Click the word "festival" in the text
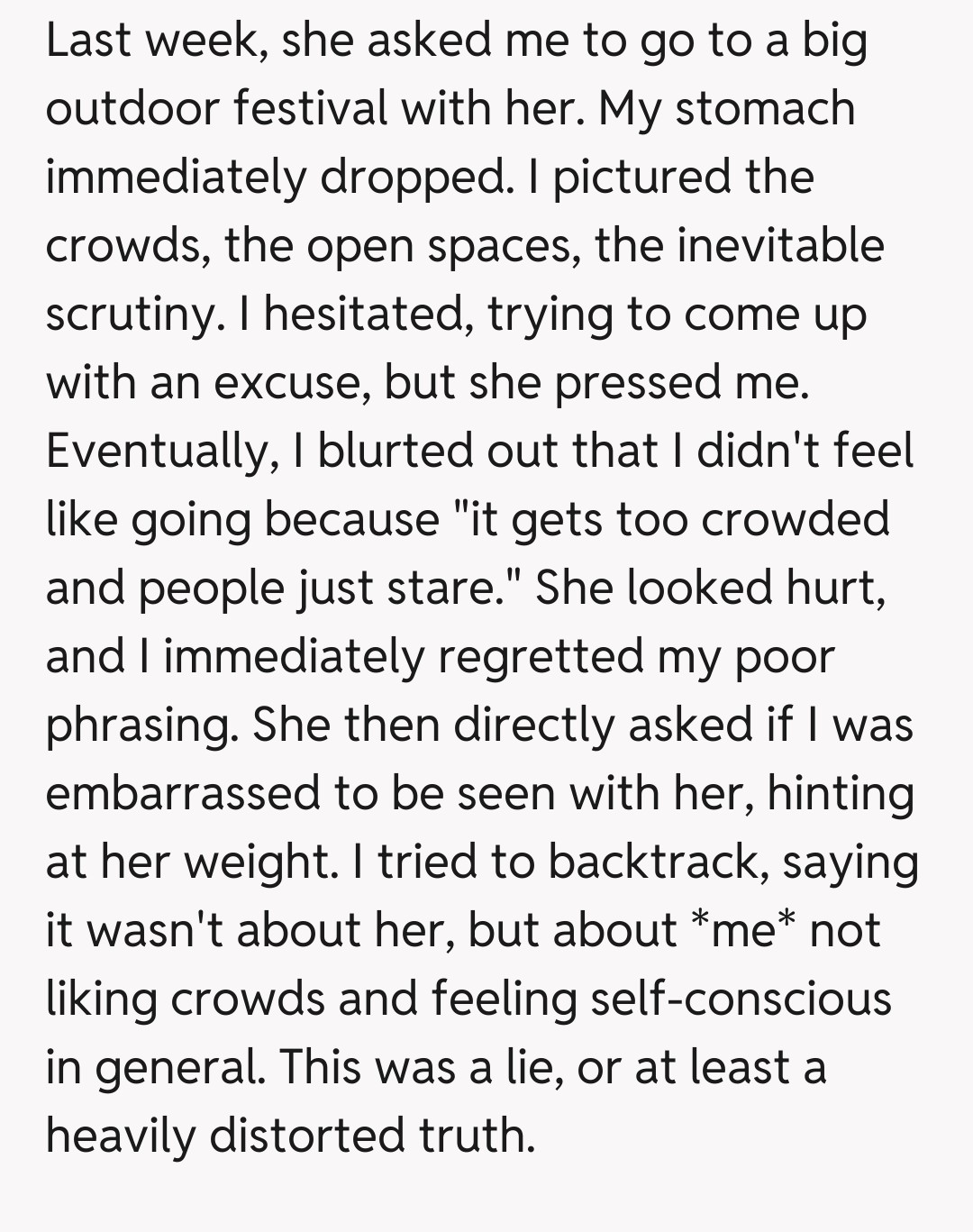This screenshot has height=1232, width=973. 311,109
